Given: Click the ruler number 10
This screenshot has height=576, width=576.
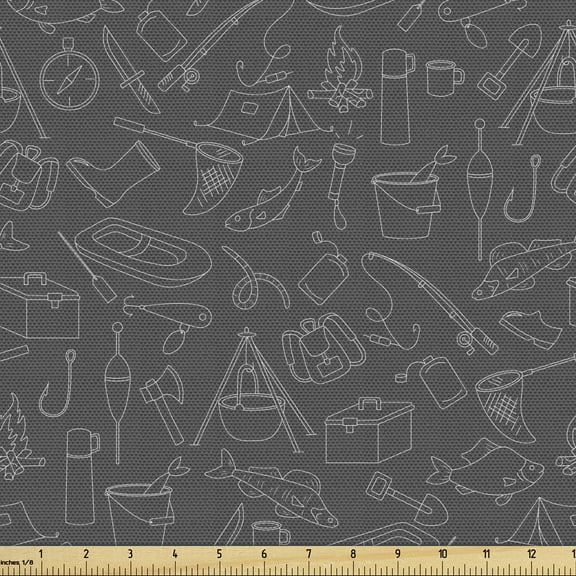Looking at the screenshot, I should pyautogui.click(x=443, y=554).
